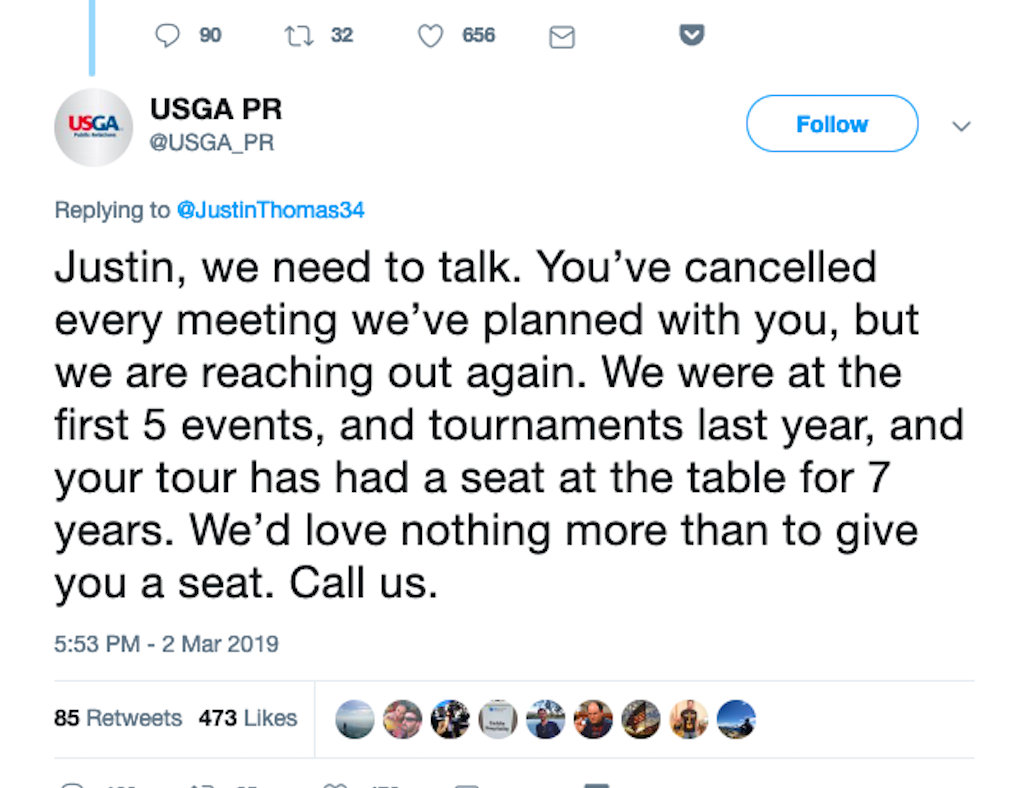Open the @JustinThomas34 mention link
Screen dimensions: 1024x788
coord(270,210)
